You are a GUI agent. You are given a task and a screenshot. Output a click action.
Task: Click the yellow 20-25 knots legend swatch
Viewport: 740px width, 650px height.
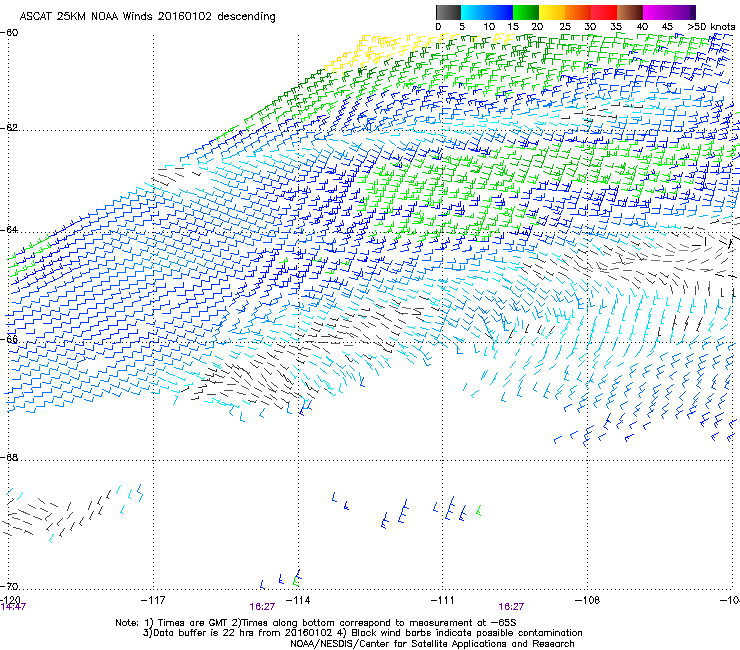point(552,12)
